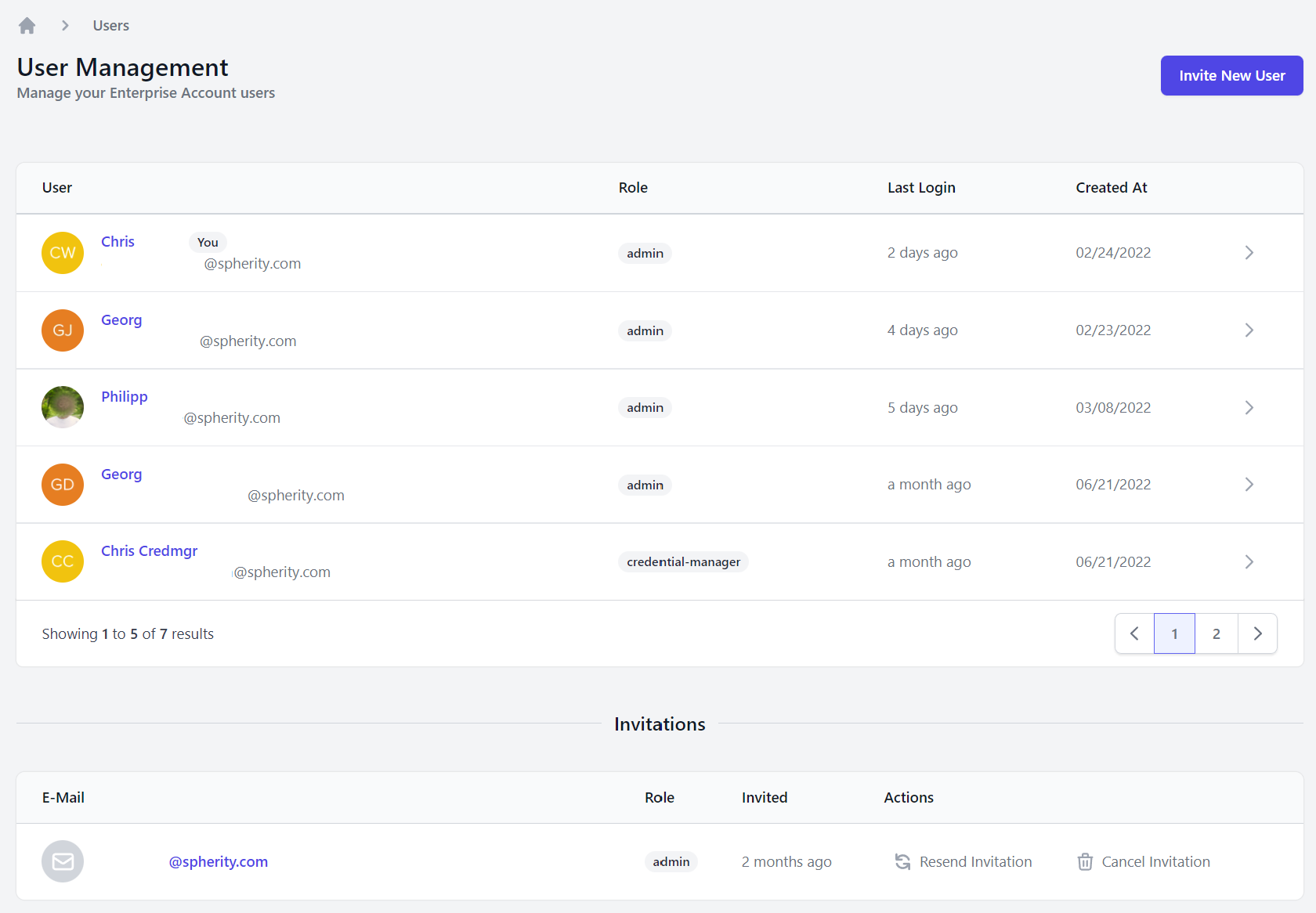The image size is (1316, 913).
Task: Click the credential-manager role badge
Action: pos(682,561)
